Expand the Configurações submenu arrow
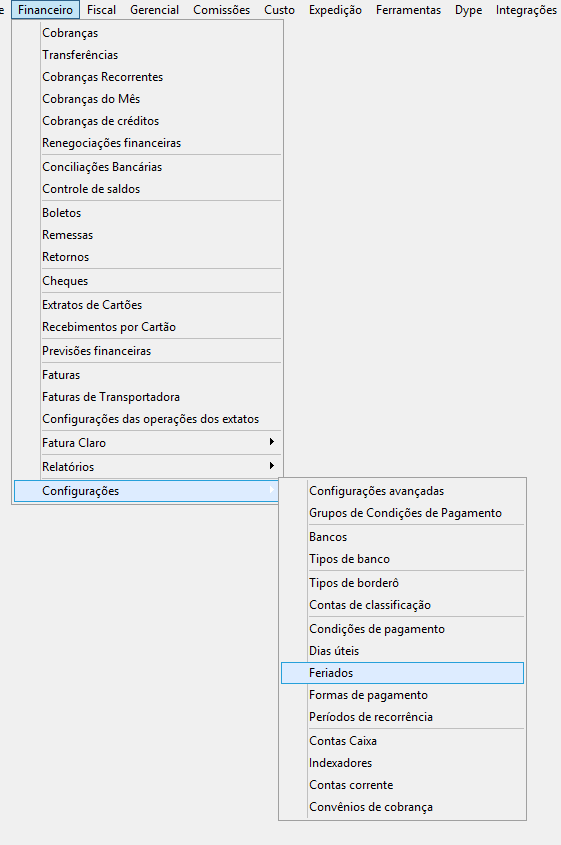This screenshot has width=561, height=845. pyautogui.click(x=271, y=490)
